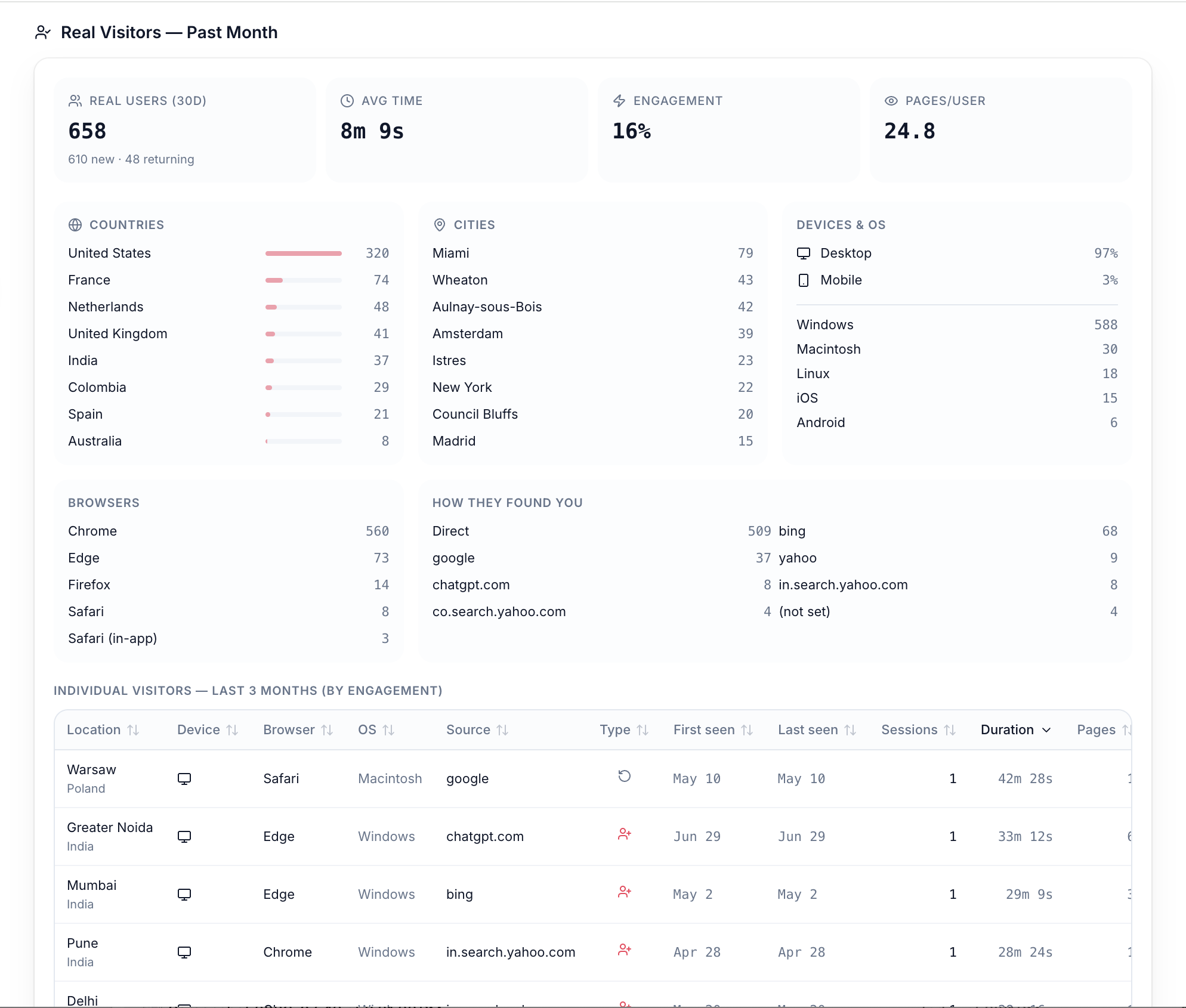Viewport: 1186px width, 1008px height.
Task: Click the Desktop monitor icon in Devices & OS
Action: pyautogui.click(x=804, y=253)
